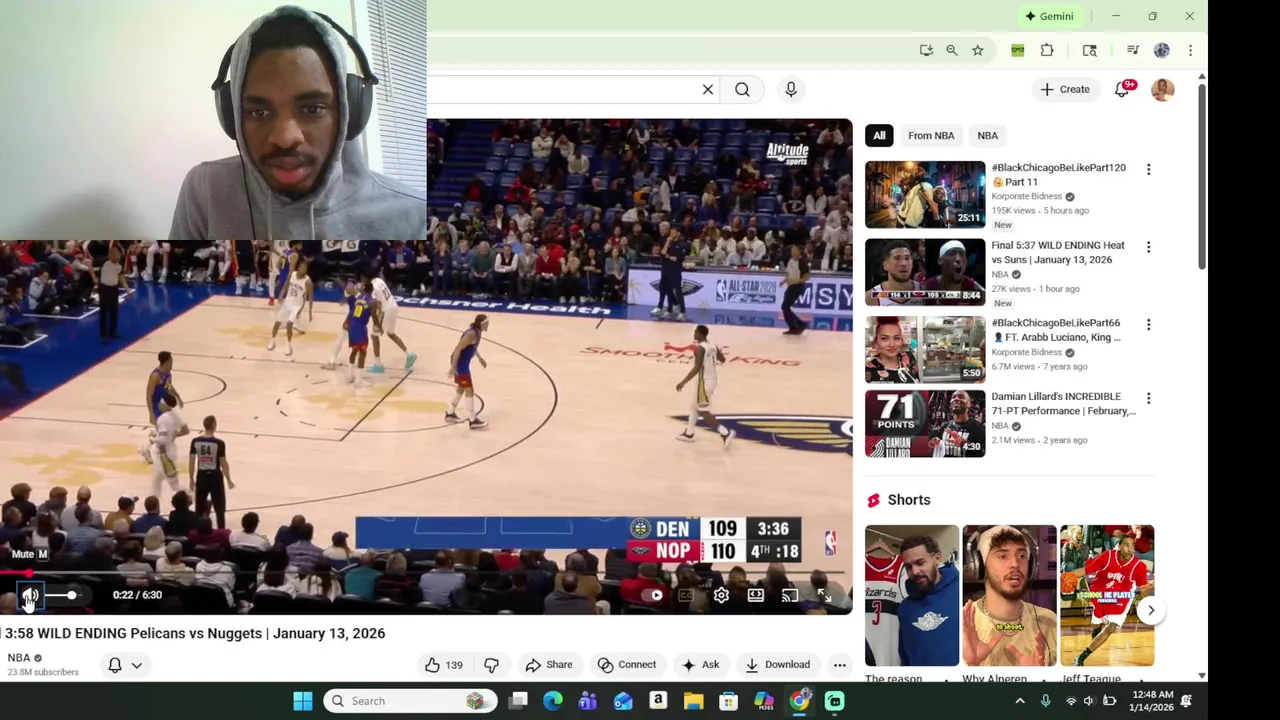1280x720 pixels.
Task: Like the video (139 likes)
Action: coord(444,665)
